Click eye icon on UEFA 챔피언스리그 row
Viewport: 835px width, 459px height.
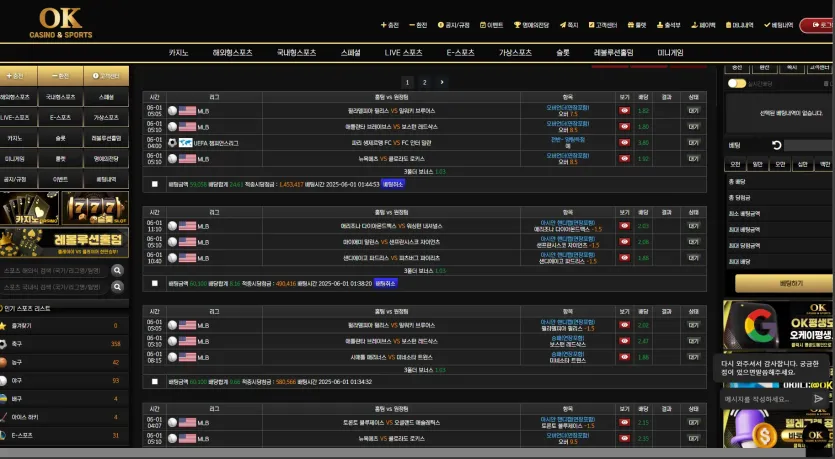tap(624, 143)
